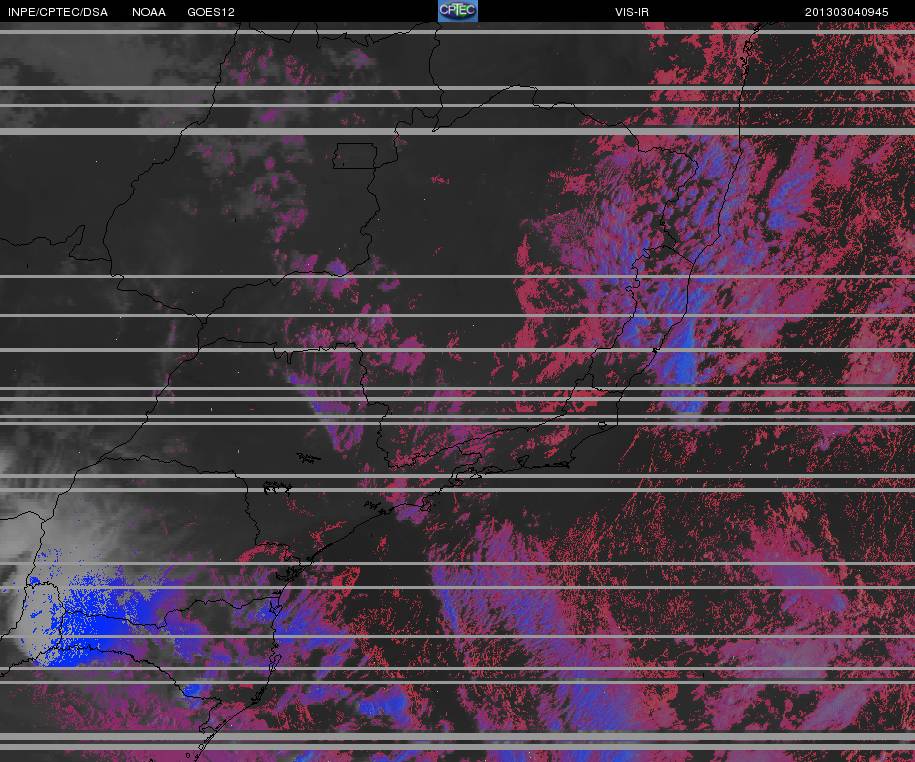The width and height of the screenshot is (915, 762).
Task: Click the CPTEC logo in the header
Action: (x=458, y=11)
